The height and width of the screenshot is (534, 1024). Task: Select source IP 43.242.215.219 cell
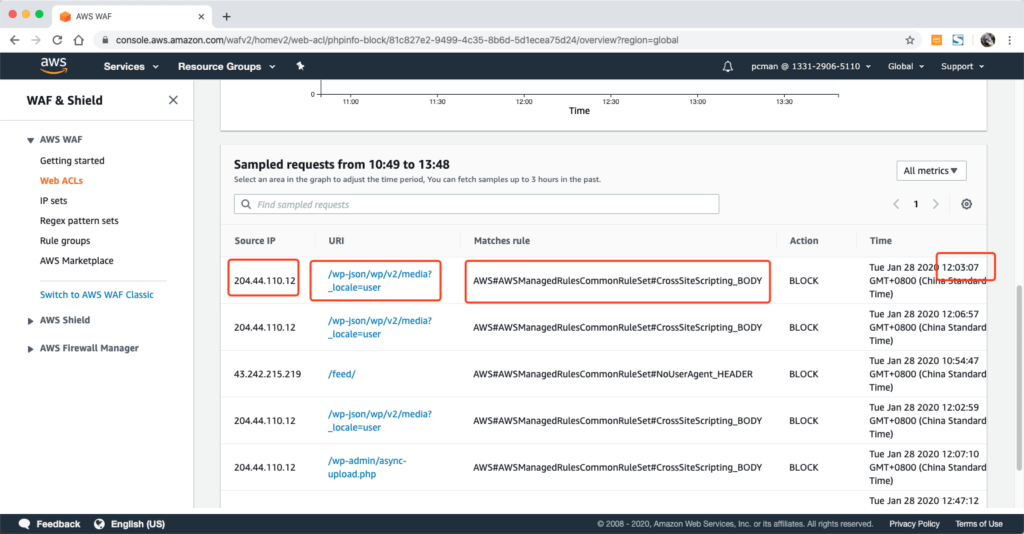click(x=268, y=374)
